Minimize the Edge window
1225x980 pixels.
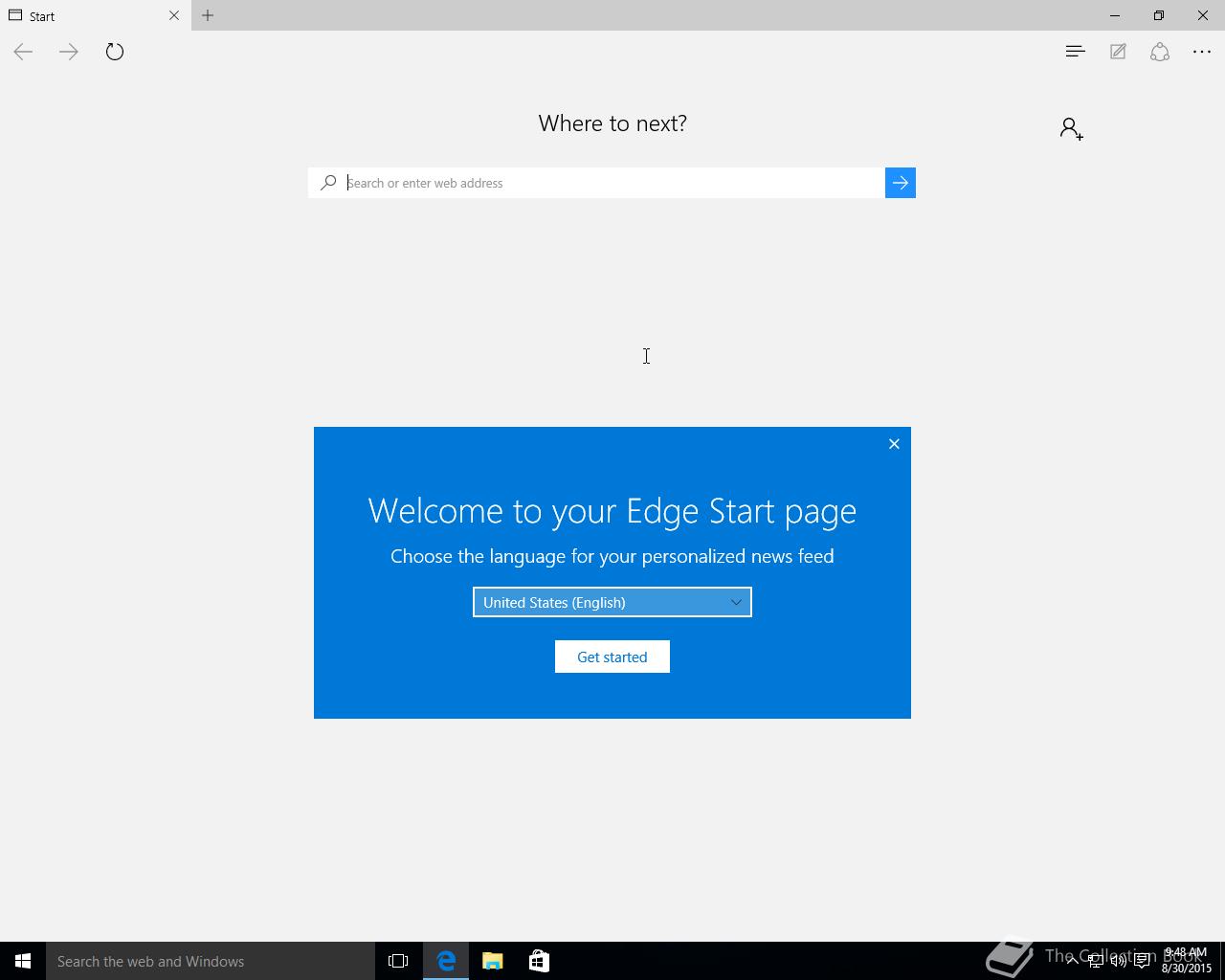(1115, 15)
